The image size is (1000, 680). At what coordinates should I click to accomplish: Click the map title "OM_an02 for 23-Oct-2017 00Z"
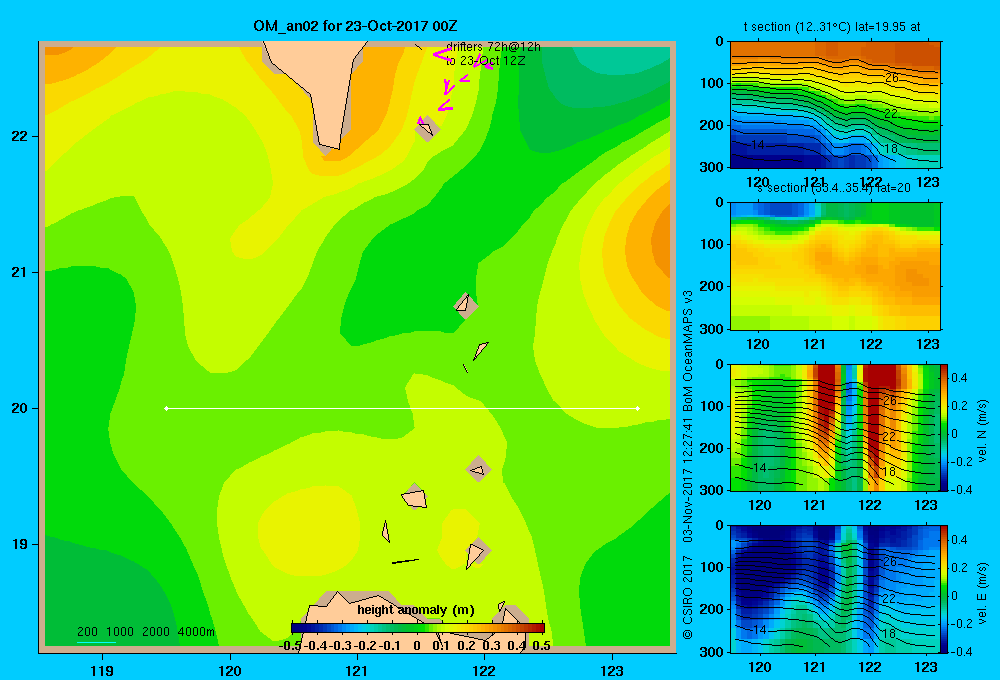coord(355,26)
